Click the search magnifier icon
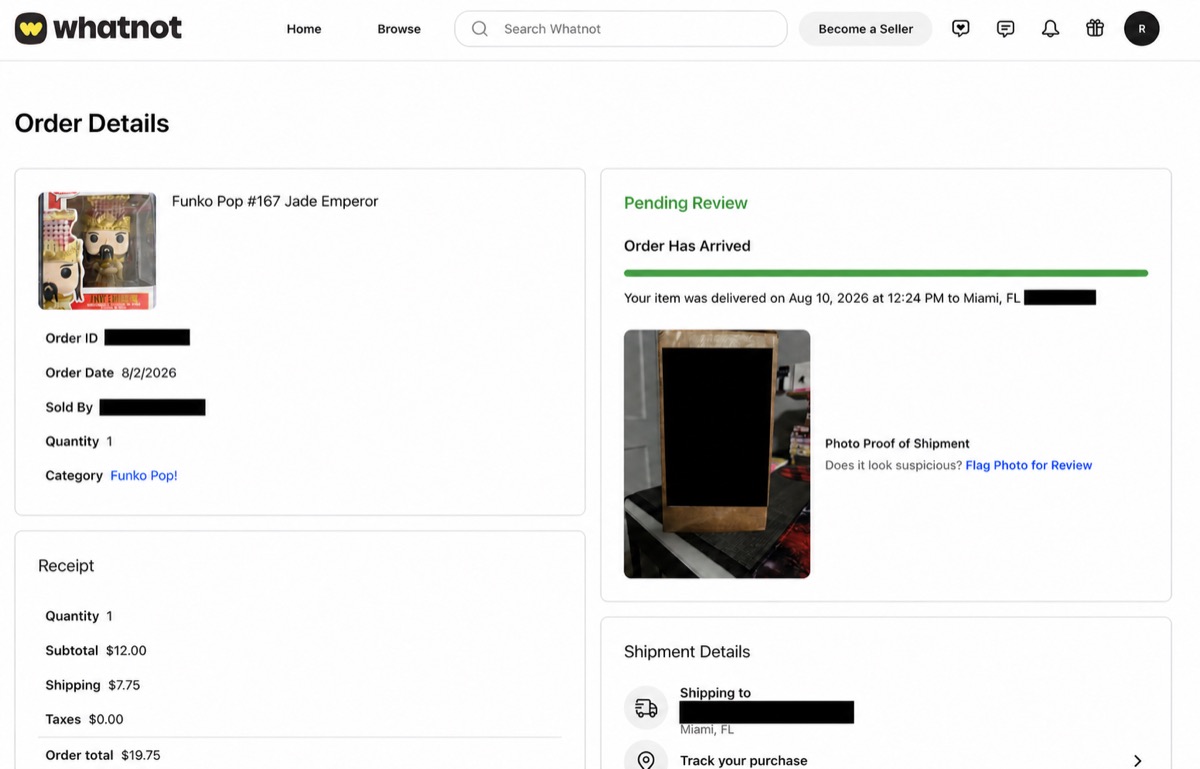Image resolution: width=1200 pixels, height=769 pixels. tap(480, 29)
